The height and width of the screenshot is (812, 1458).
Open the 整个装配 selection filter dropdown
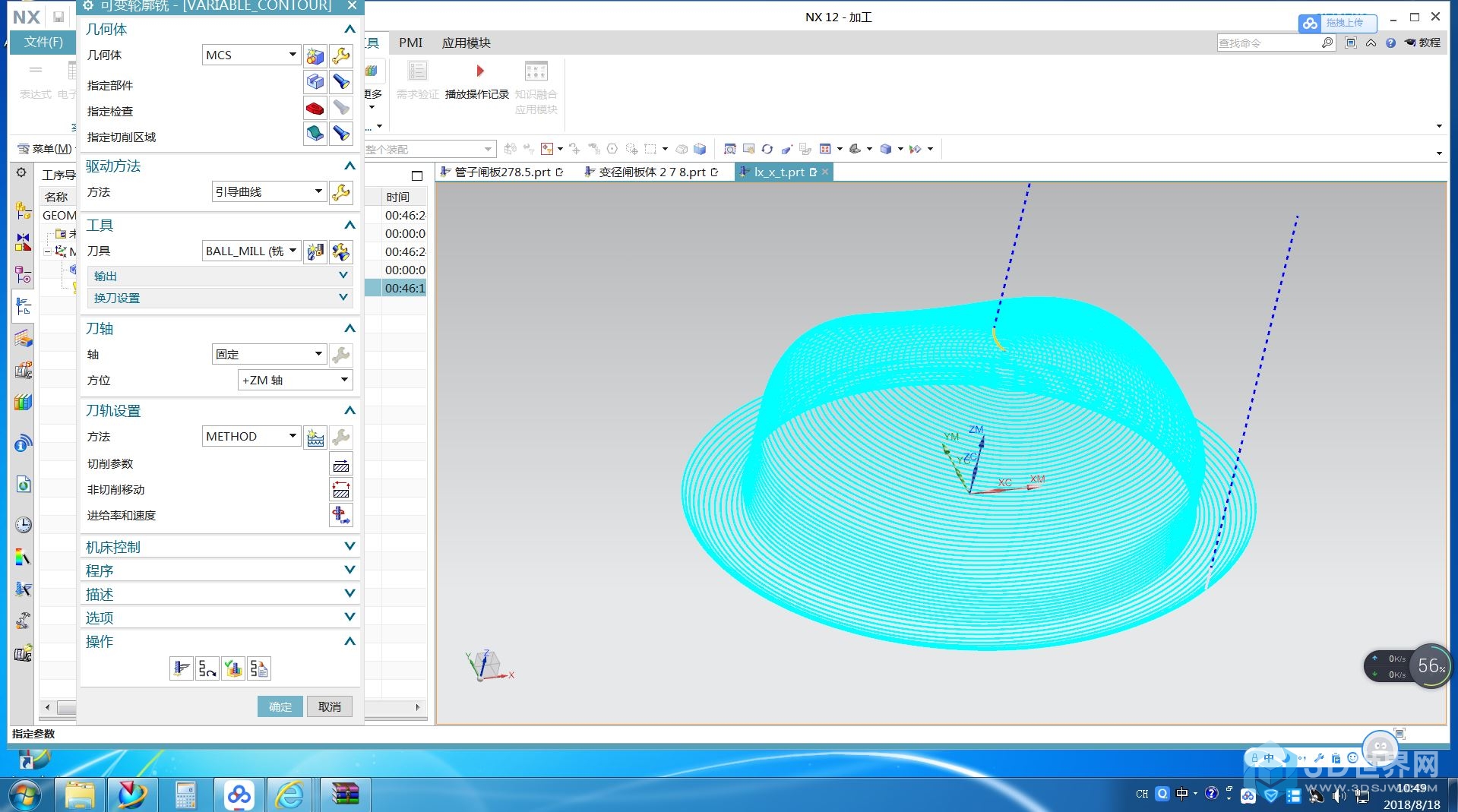click(429, 149)
